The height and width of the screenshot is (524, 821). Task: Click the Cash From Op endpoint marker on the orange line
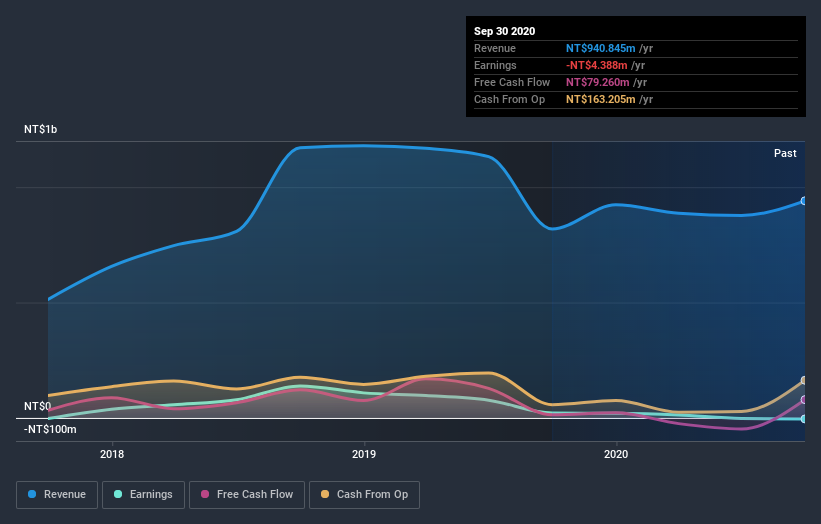[x=804, y=381]
